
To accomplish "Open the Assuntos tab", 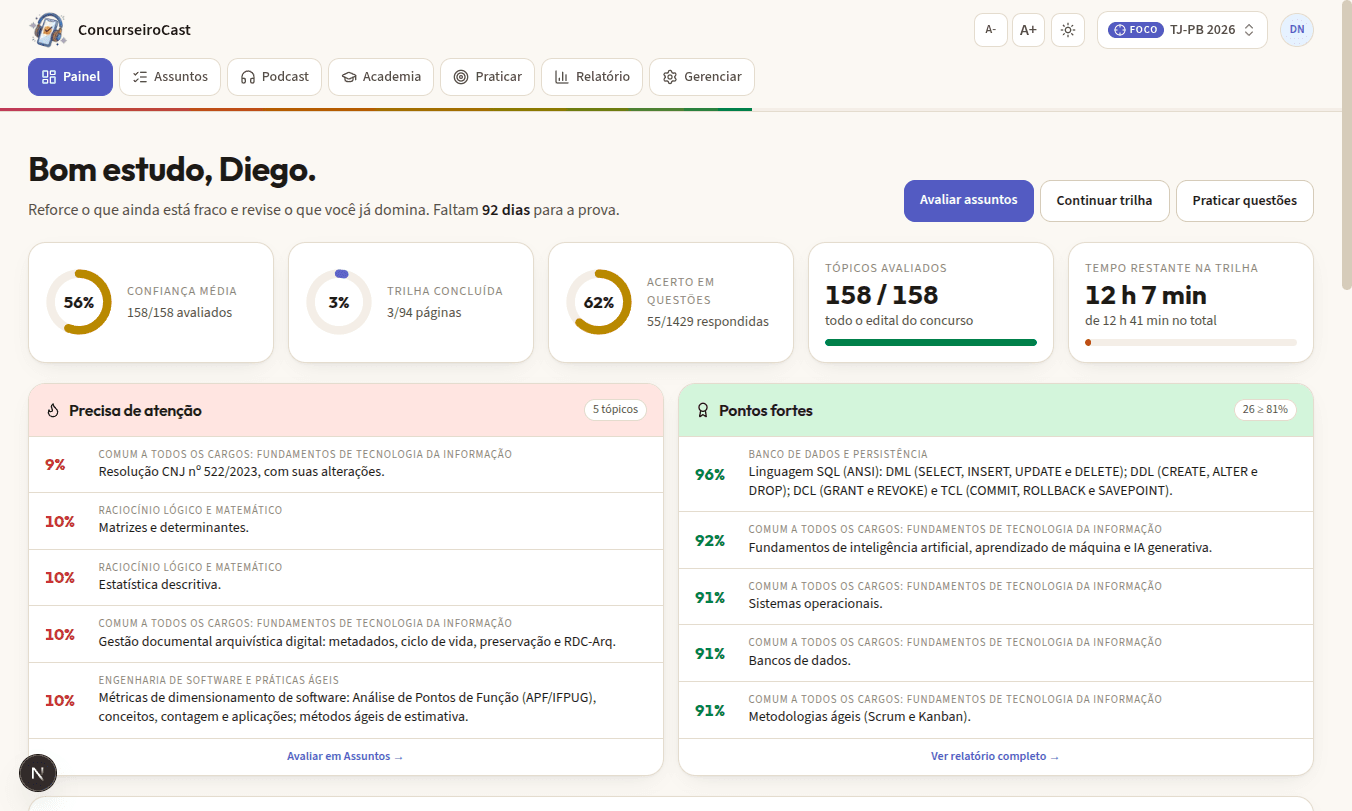I will [x=170, y=77].
